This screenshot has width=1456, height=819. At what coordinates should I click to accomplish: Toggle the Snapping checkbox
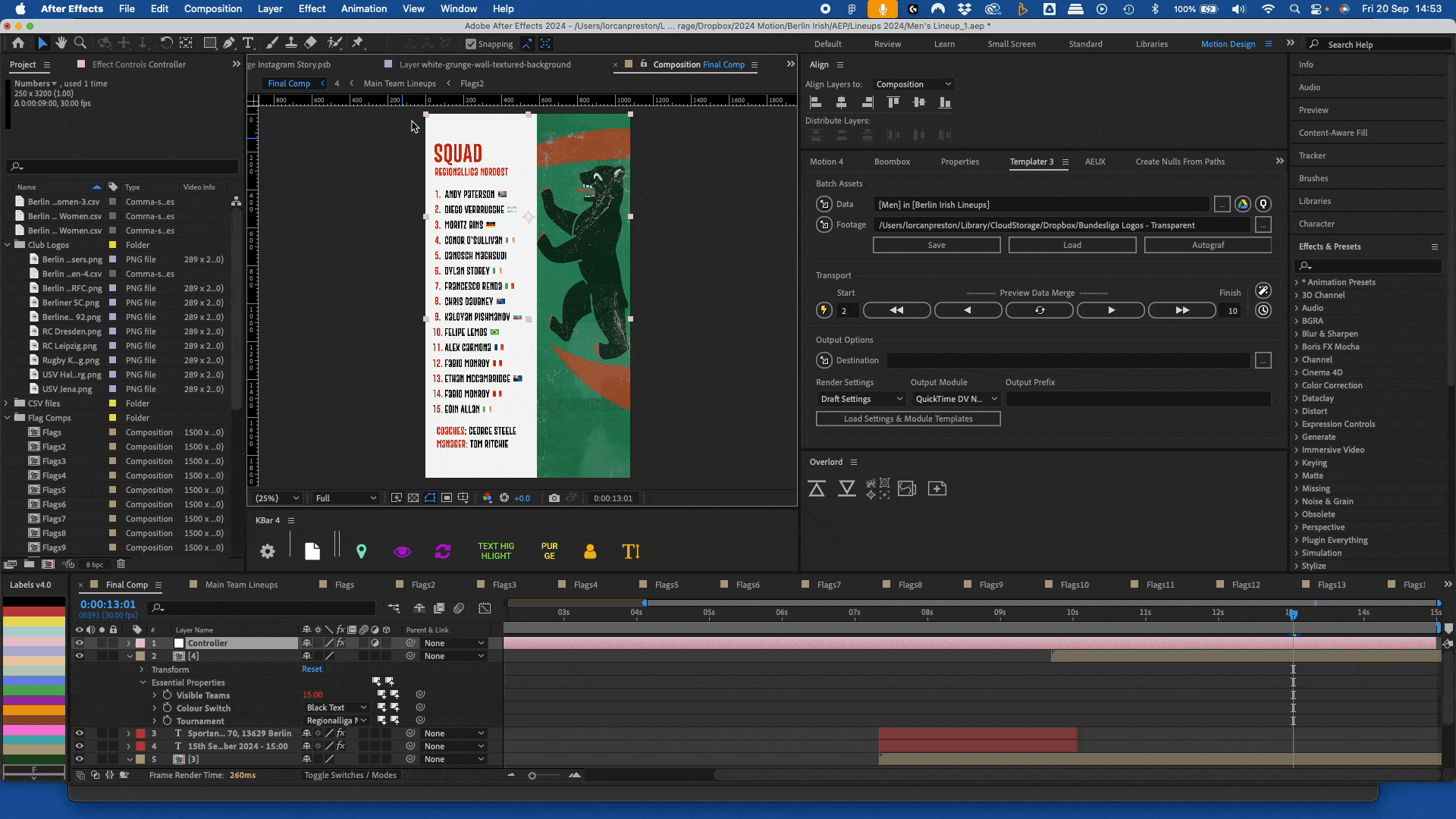pyautogui.click(x=471, y=44)
